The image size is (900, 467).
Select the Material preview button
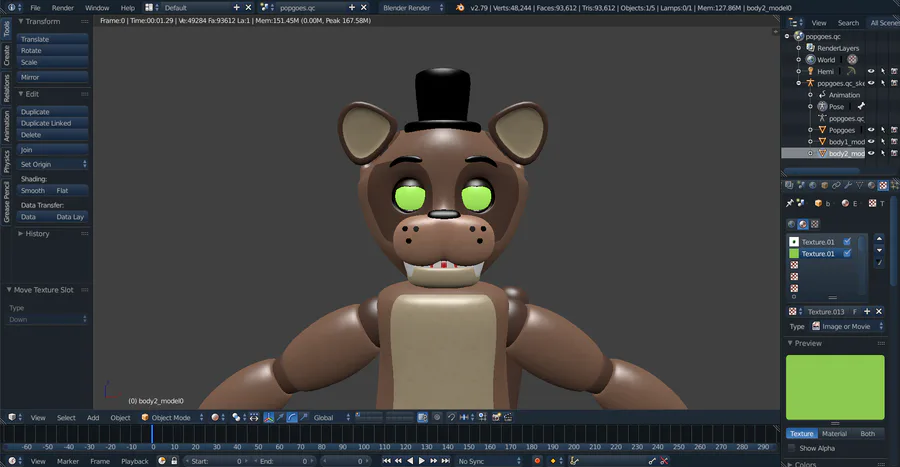834,434
